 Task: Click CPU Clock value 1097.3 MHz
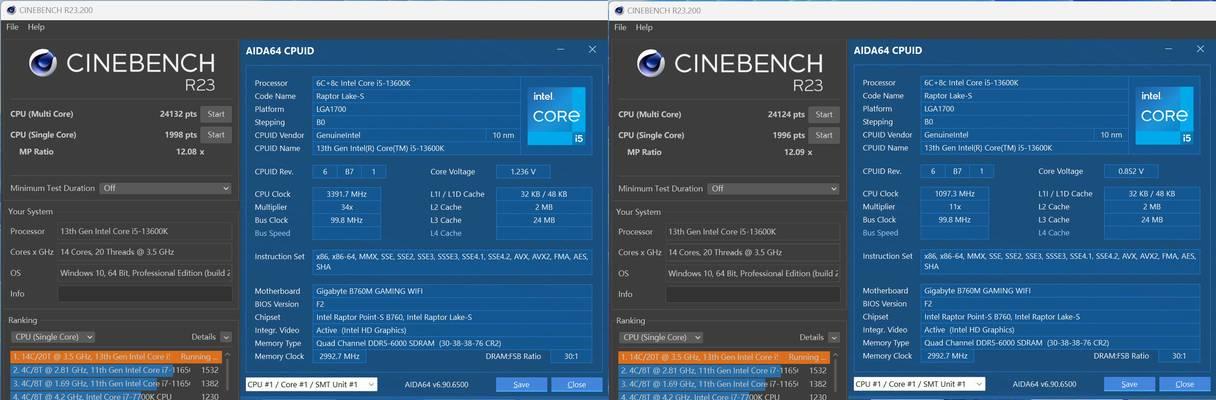tap(955, 194)
